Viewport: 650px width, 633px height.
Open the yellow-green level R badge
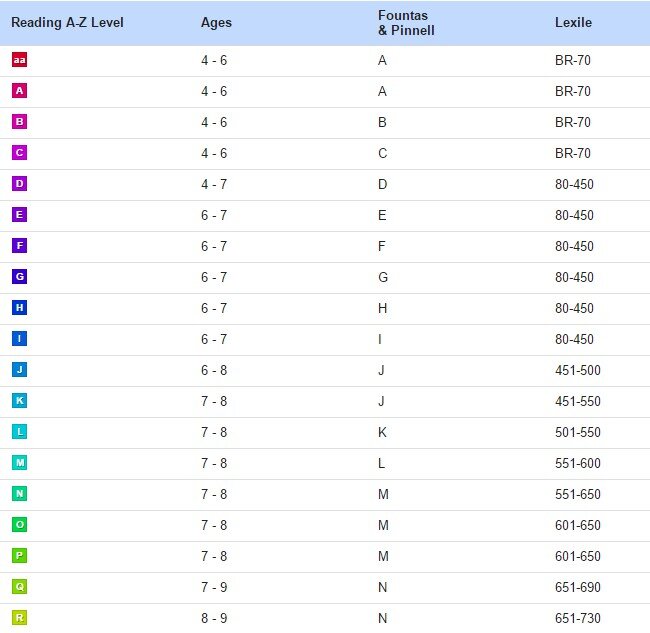[19, 618]
